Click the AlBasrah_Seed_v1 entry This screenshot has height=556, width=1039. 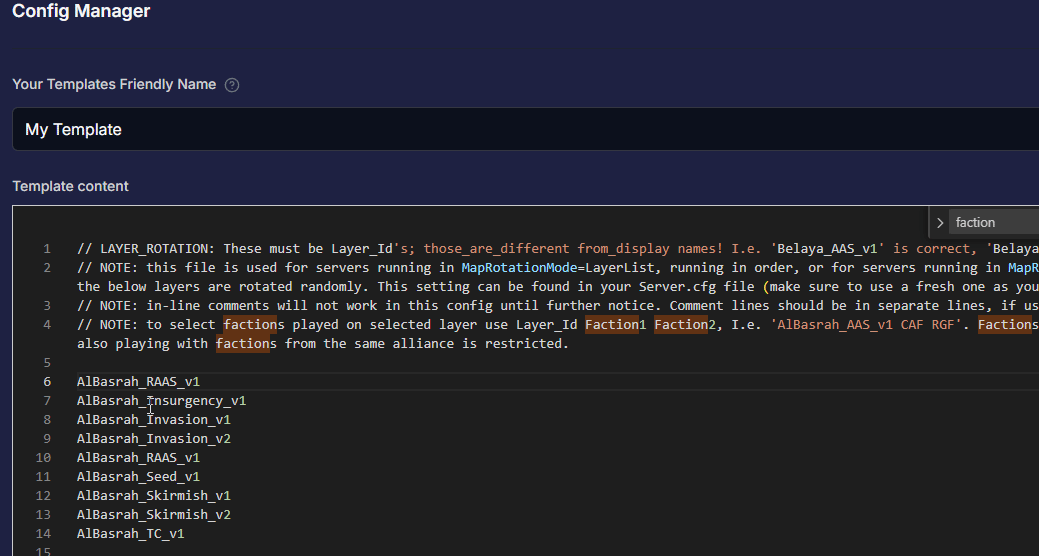click(x=138, y=476)
